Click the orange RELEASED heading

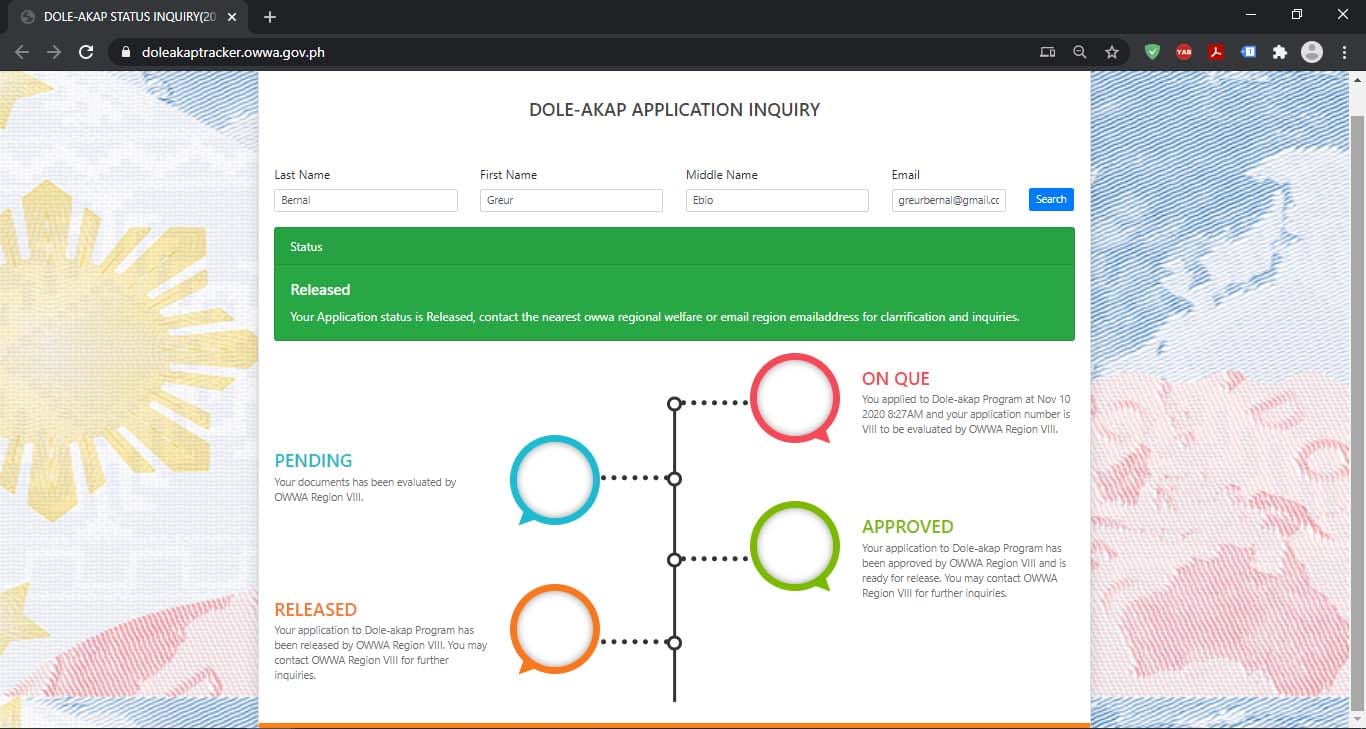[x=315, y=609]
